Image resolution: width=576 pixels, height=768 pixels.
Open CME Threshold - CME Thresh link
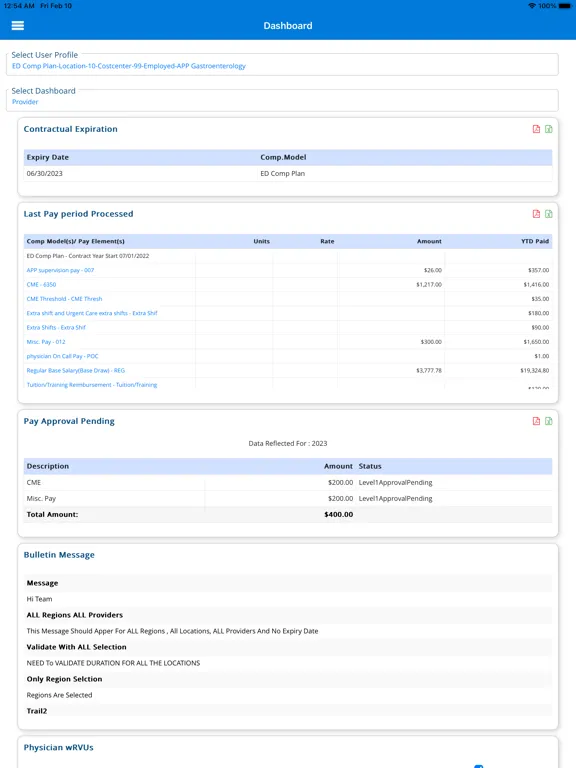coord(64,299)
